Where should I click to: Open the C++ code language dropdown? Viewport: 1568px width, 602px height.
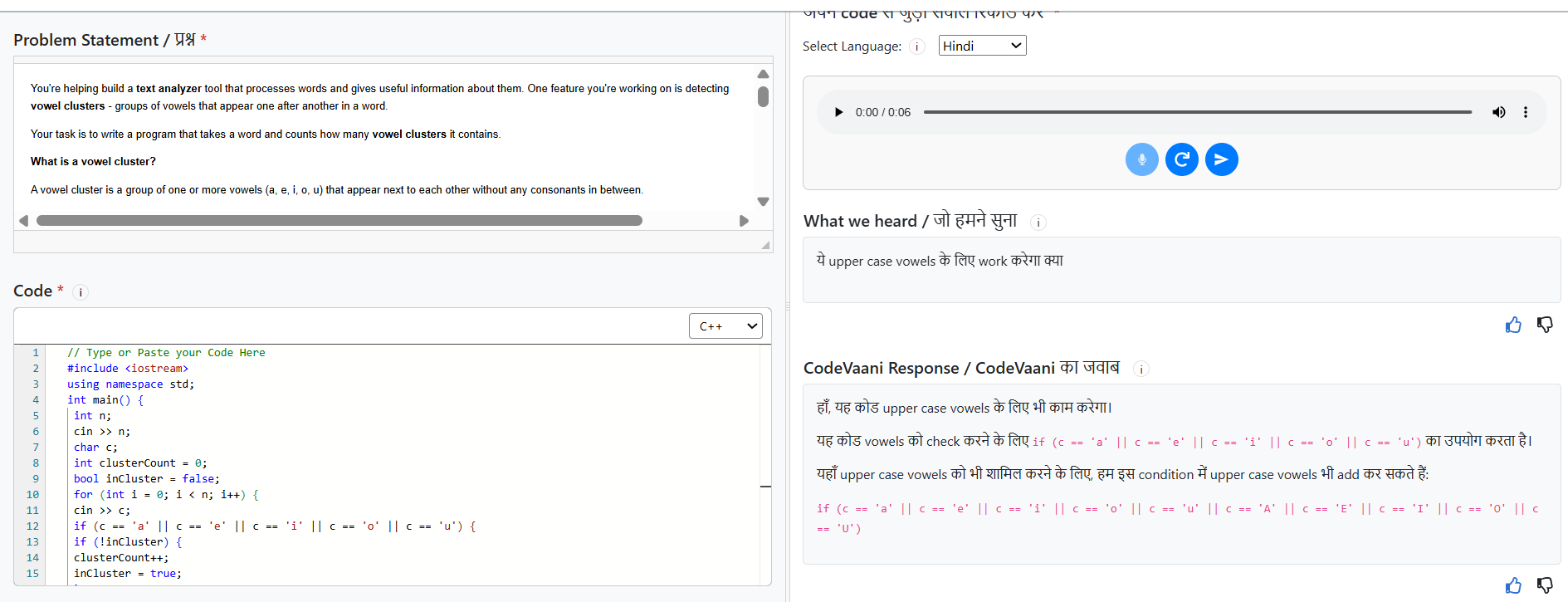tap(725, 326)
